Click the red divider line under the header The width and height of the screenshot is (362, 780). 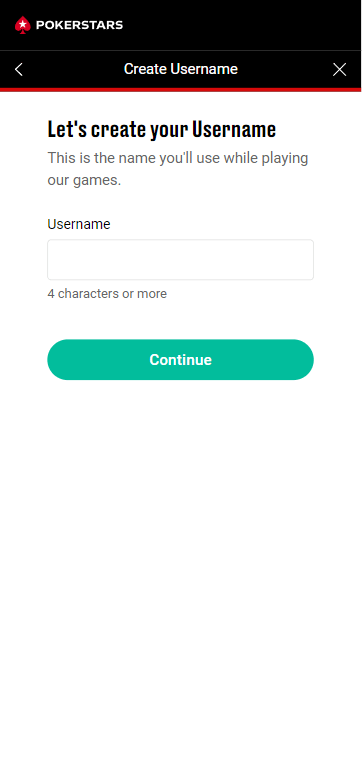click(x=181, y=90)
